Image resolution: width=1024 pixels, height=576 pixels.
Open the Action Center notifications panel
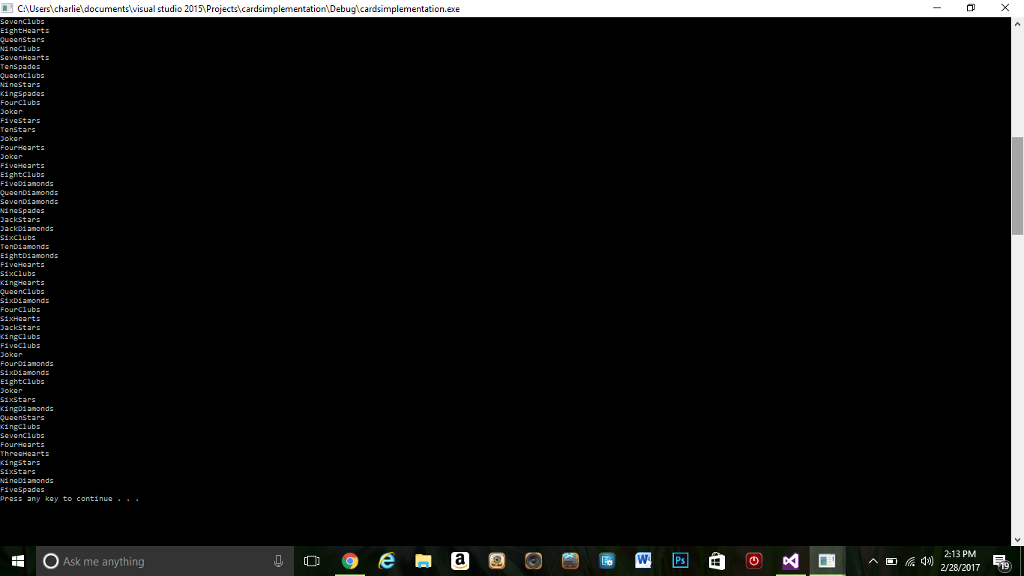(x=998, y=560)
